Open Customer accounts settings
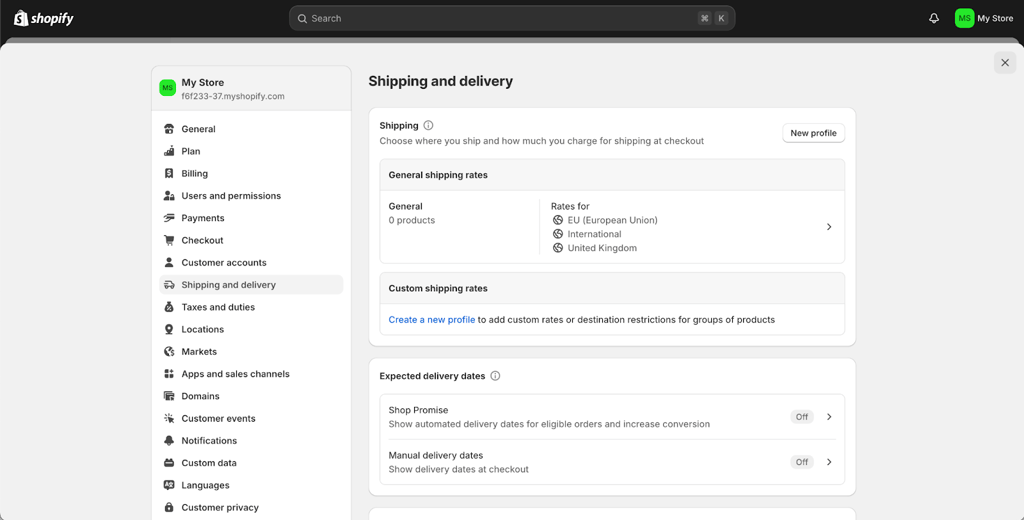The height and width of the screenshot is (520, 1024). point(251,262)
